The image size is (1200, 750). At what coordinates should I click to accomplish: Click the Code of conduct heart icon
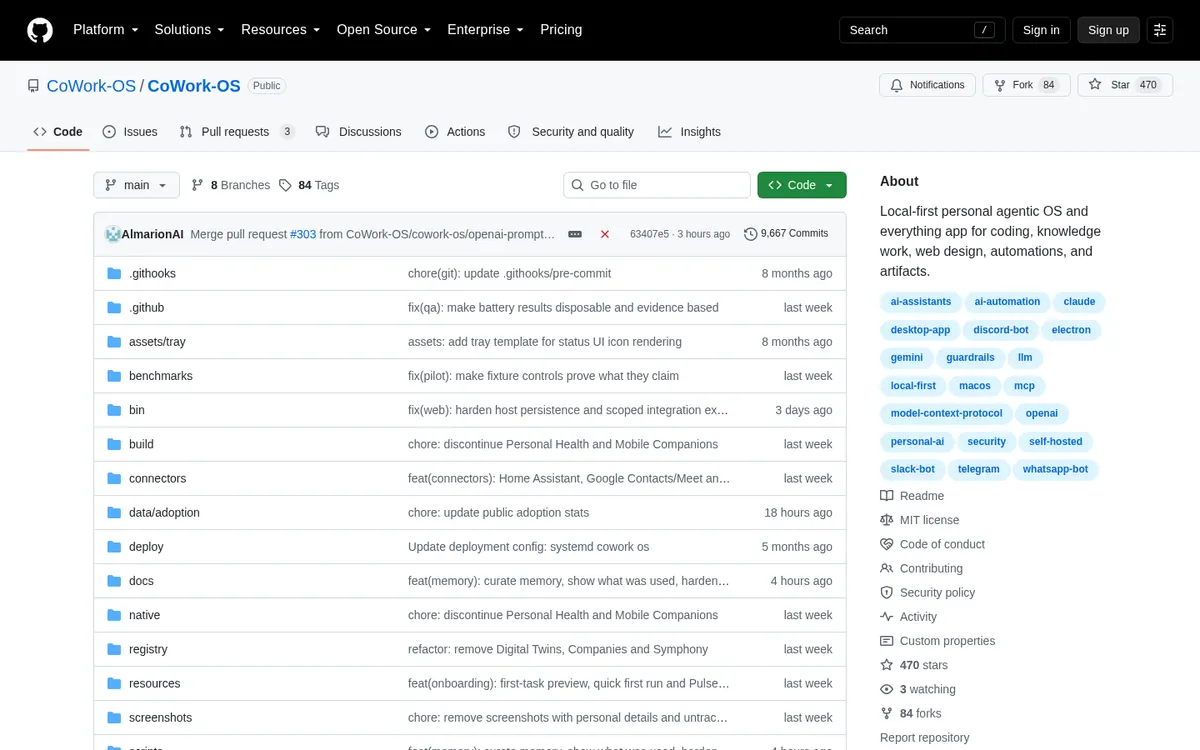[x=887, y=544]
